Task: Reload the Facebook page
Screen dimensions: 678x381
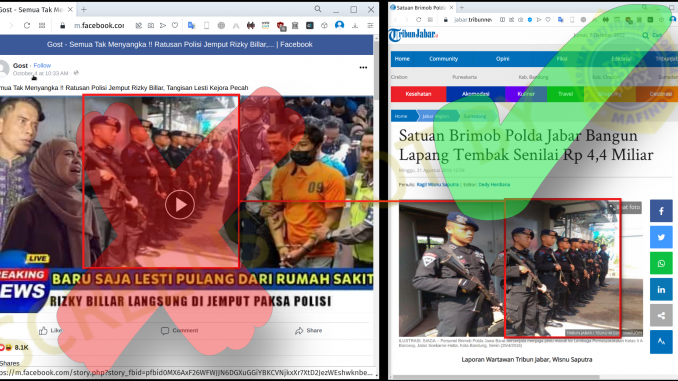Action: [x=27, y=26]
